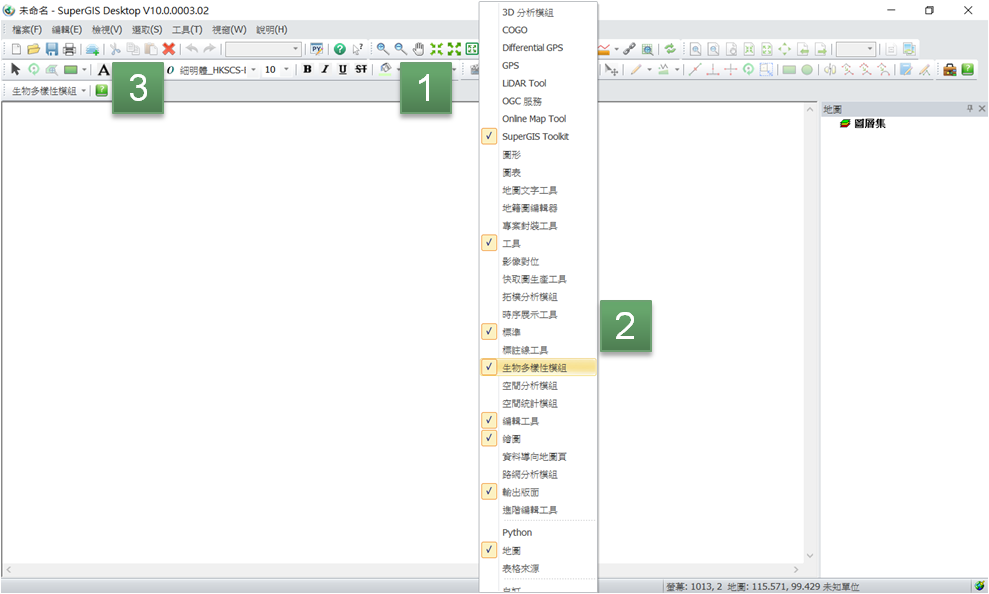The image size is (989, 594).
Task: Select the Pan hand tool
Action: coord(419,49)
